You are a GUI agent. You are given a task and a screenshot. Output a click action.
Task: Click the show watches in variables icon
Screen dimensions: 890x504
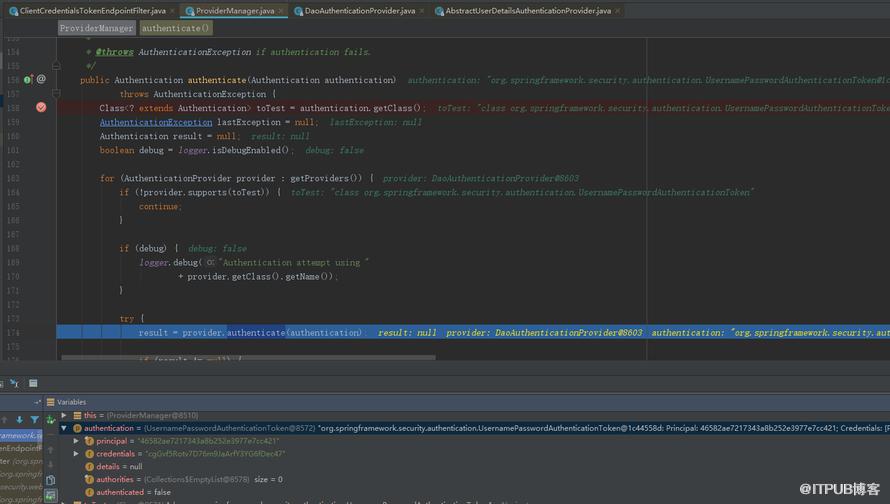point(51,495)
